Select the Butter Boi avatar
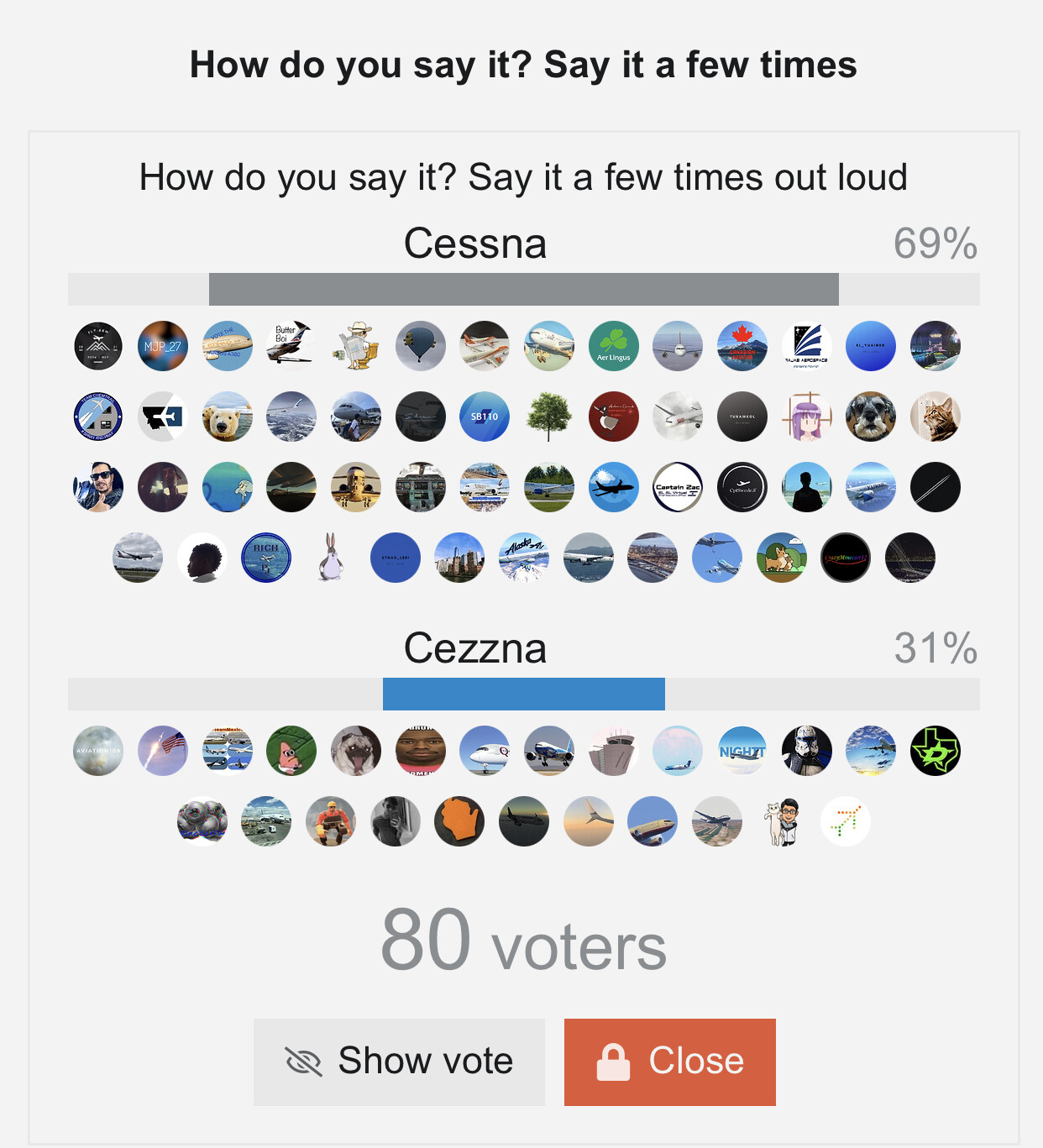The image size is (1043, 1148). (x=291, y=346)
